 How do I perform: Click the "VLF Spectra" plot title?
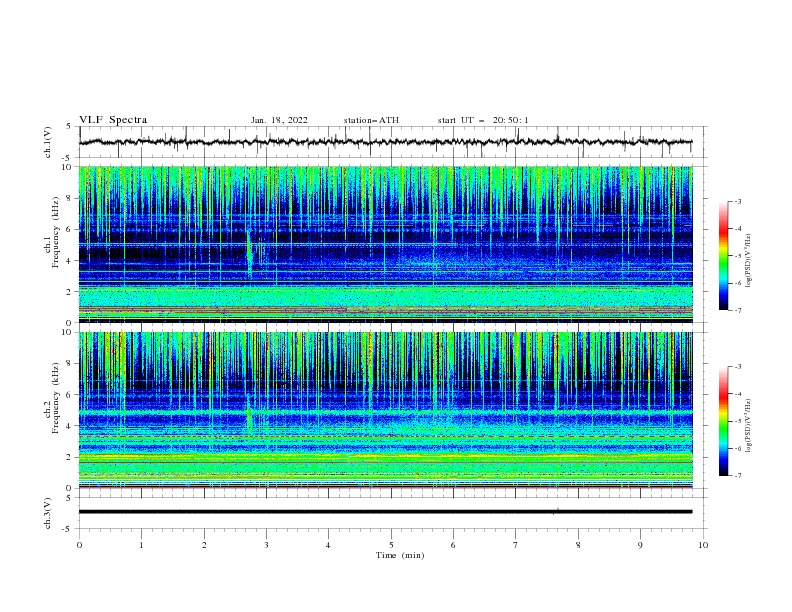pos(113,120)
